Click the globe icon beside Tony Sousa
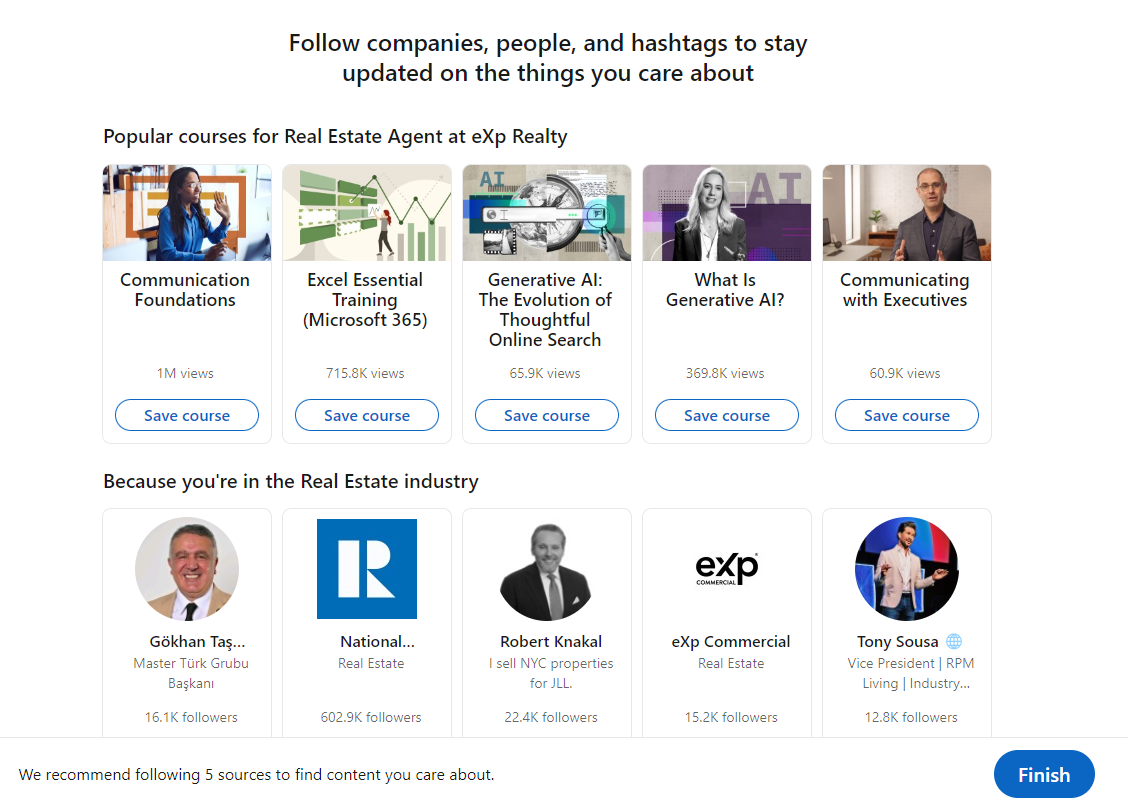Viewport: 1128px width, 804px height. (954, 642)
